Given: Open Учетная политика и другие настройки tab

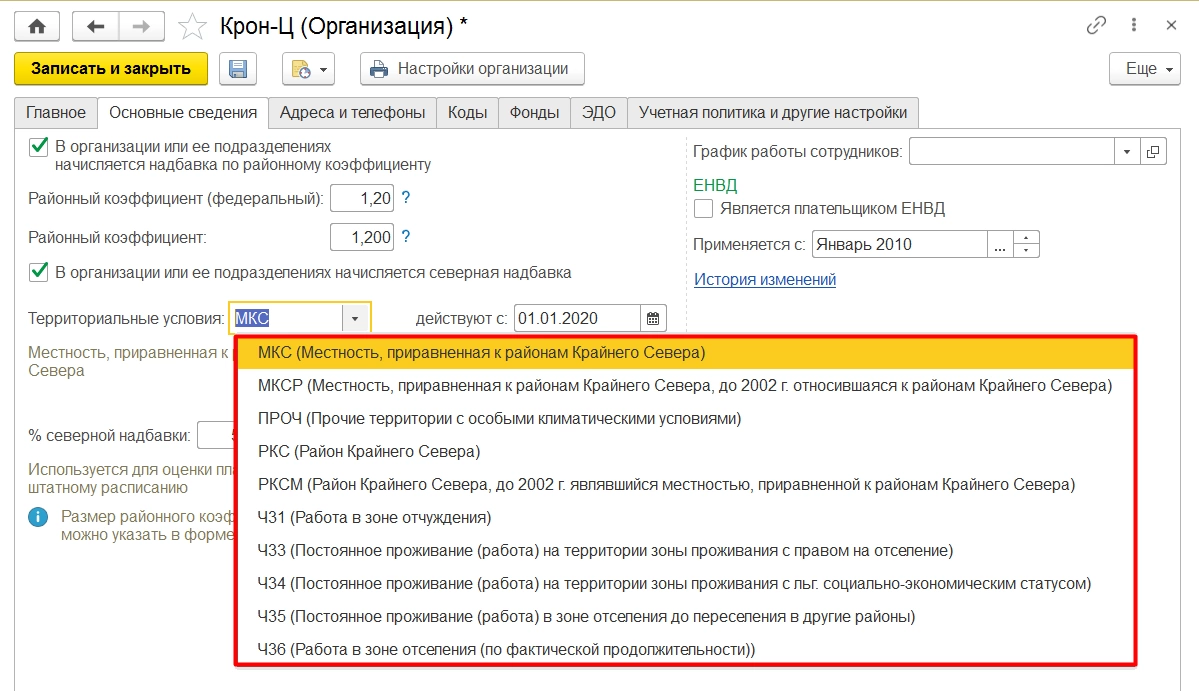Looking at the screenshot, I should tap(772, 112).
